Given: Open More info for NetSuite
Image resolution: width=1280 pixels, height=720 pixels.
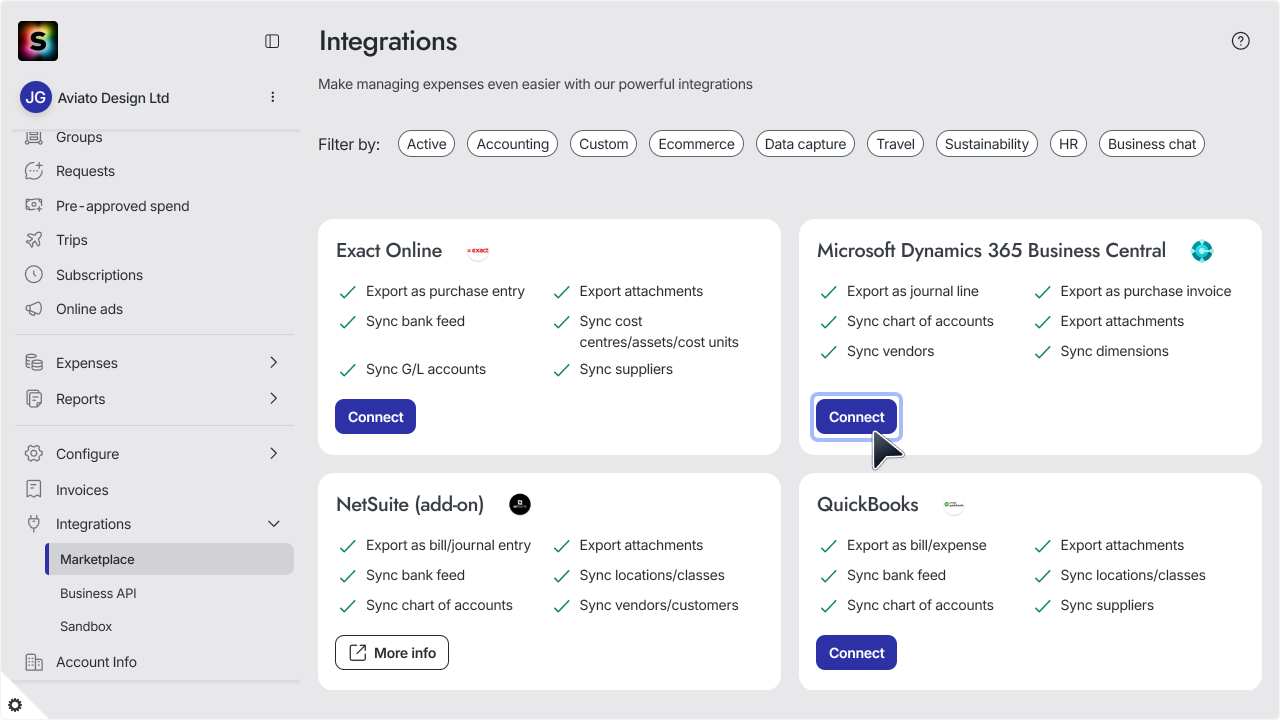Looking at the screenshot, I should click(392, 653).
